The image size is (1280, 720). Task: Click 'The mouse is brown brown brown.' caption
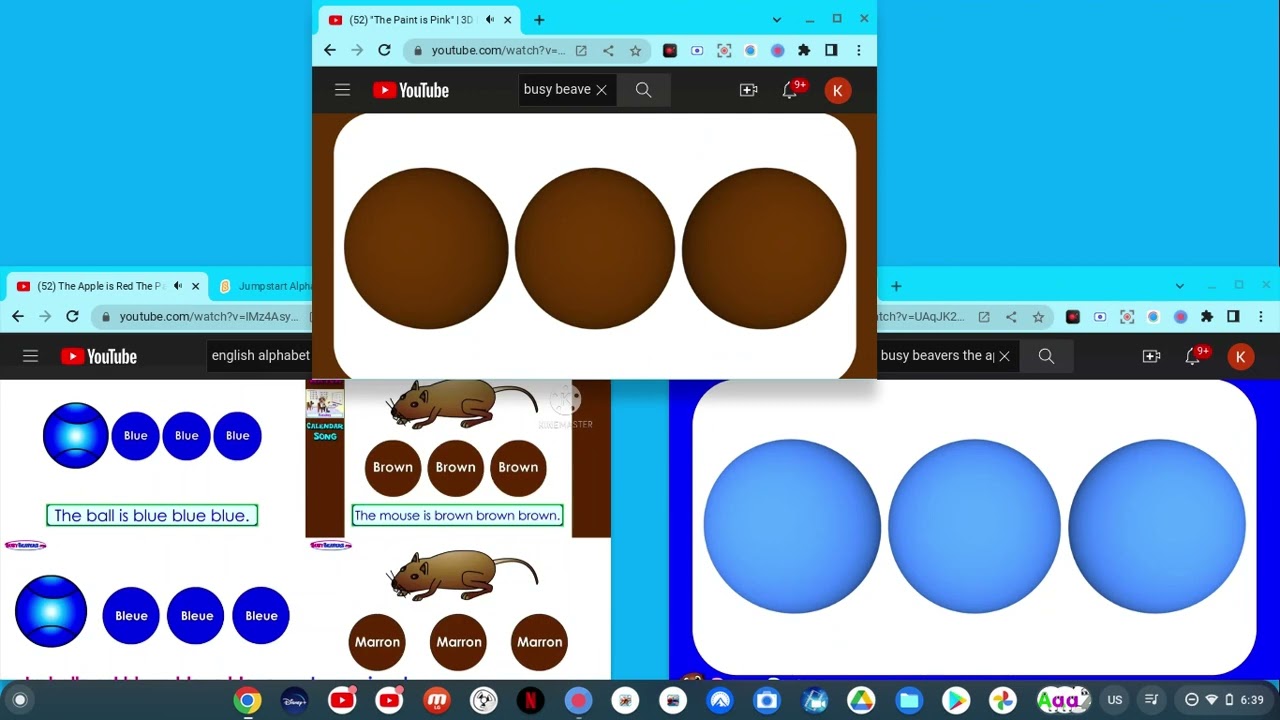457,516
